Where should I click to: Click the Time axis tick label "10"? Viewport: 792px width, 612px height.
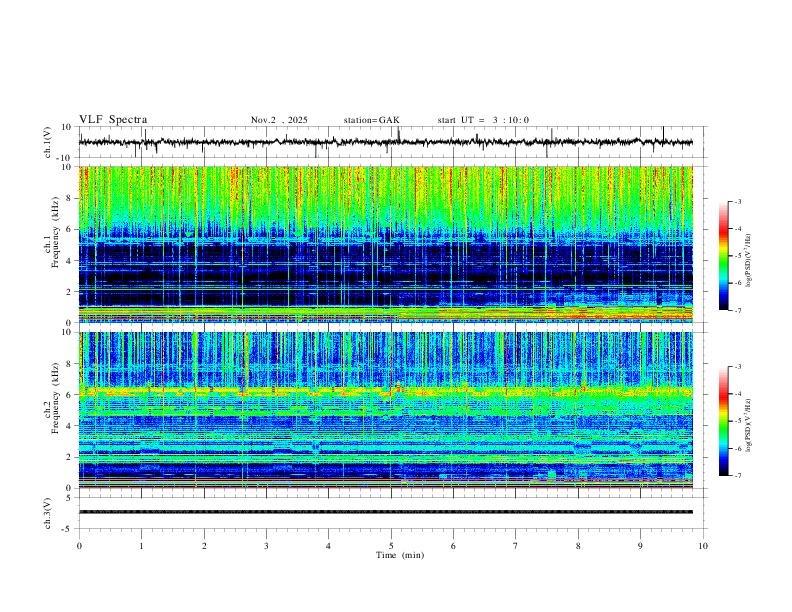pyautogui.click(x=703, y=546)
